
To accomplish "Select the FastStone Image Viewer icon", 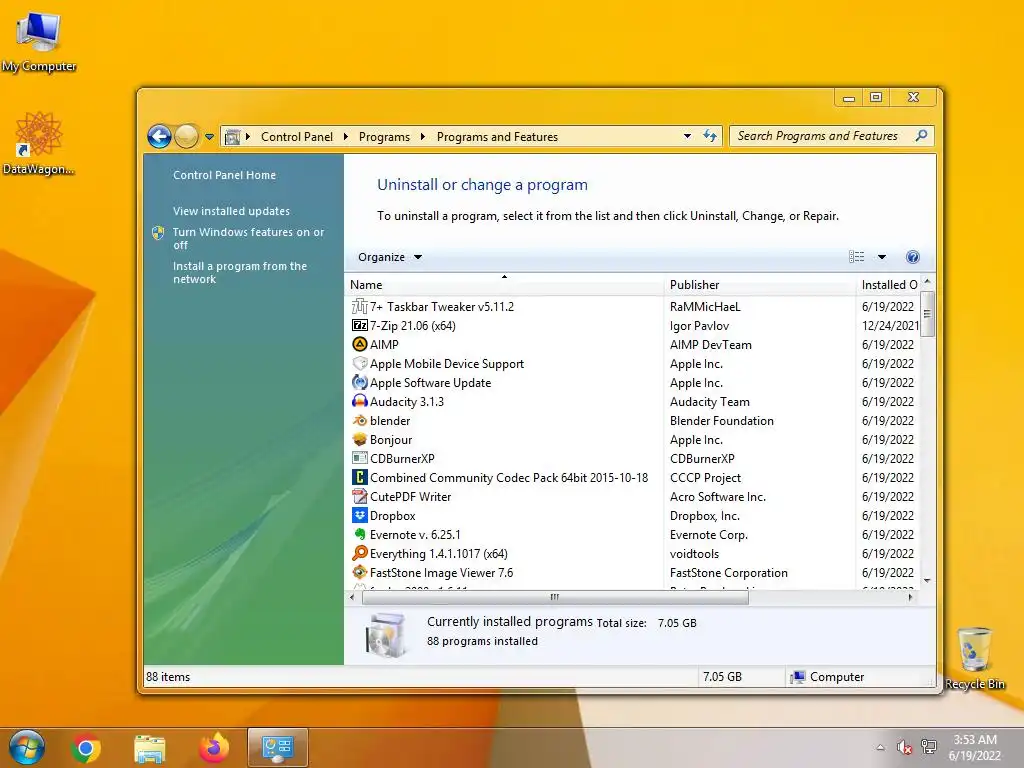I will point(360,572).
